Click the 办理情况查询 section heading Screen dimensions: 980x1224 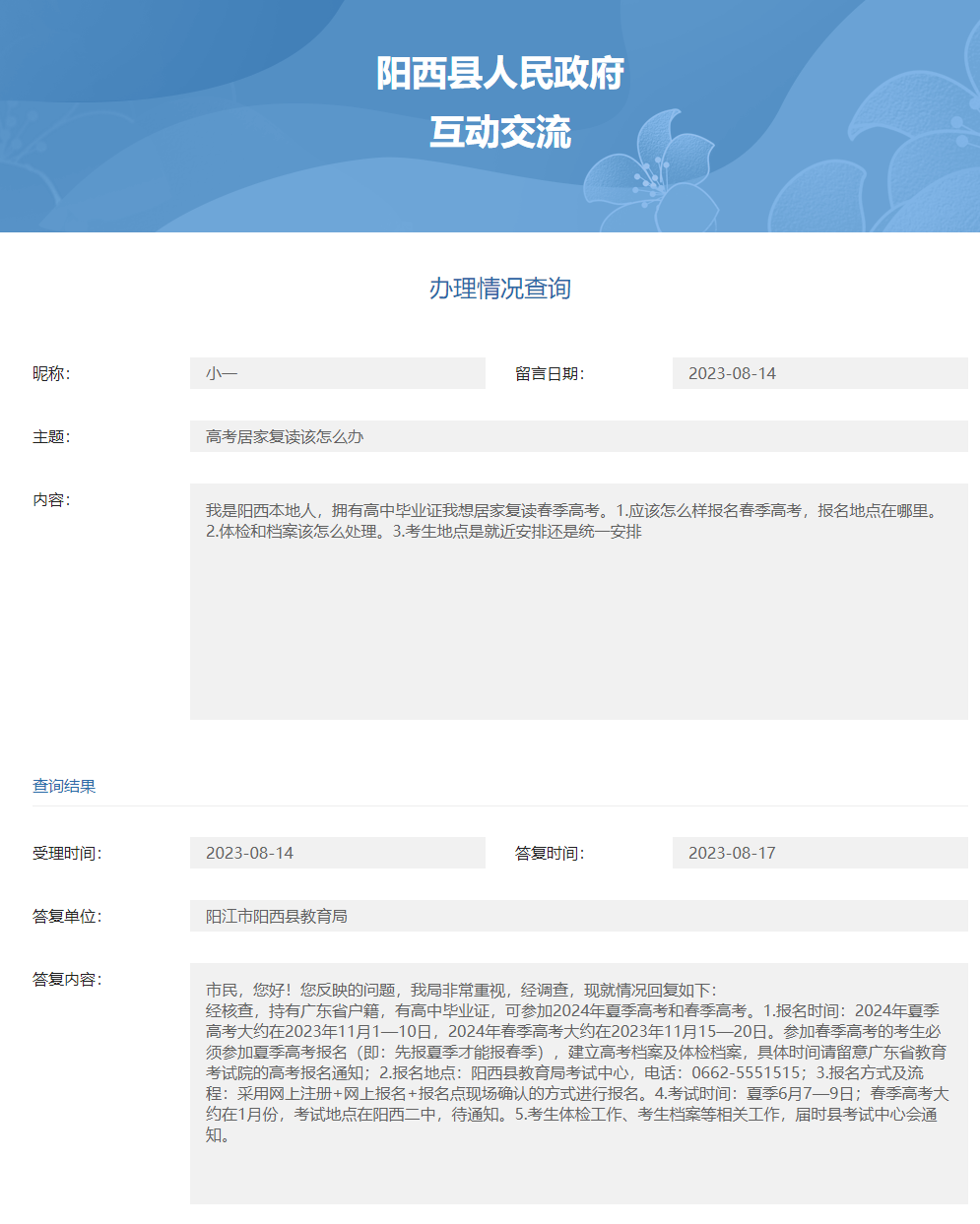[490, 289]
